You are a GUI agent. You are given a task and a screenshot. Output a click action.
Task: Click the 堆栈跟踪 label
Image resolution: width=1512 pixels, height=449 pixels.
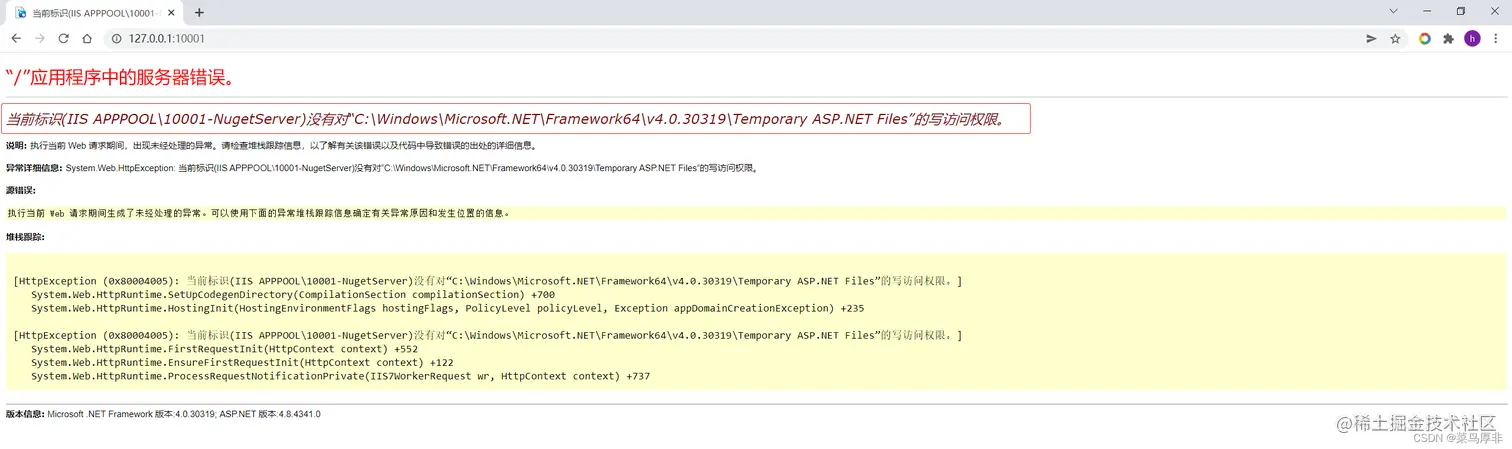click(25, 237)
